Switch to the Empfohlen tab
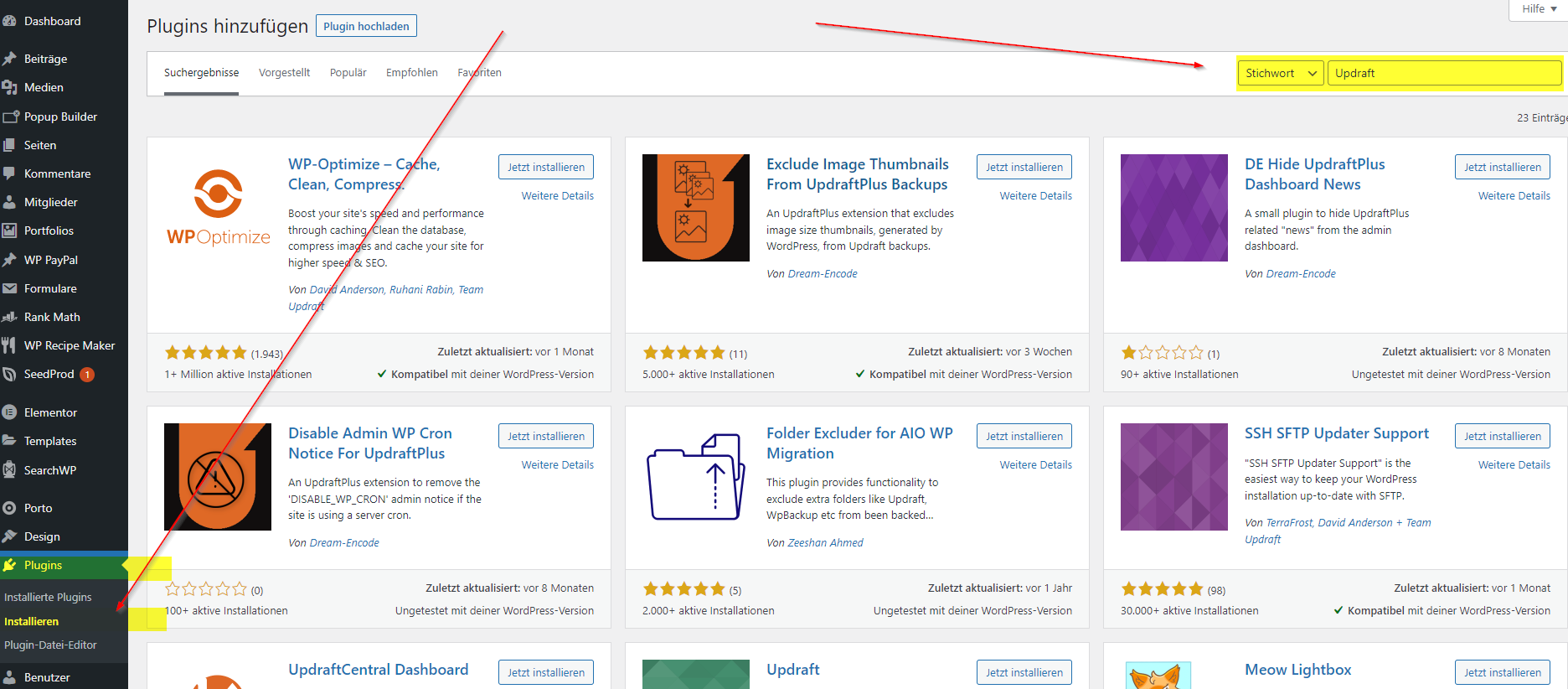The width and height of the screenshot is (1568, 689). [x=411, y=73]
